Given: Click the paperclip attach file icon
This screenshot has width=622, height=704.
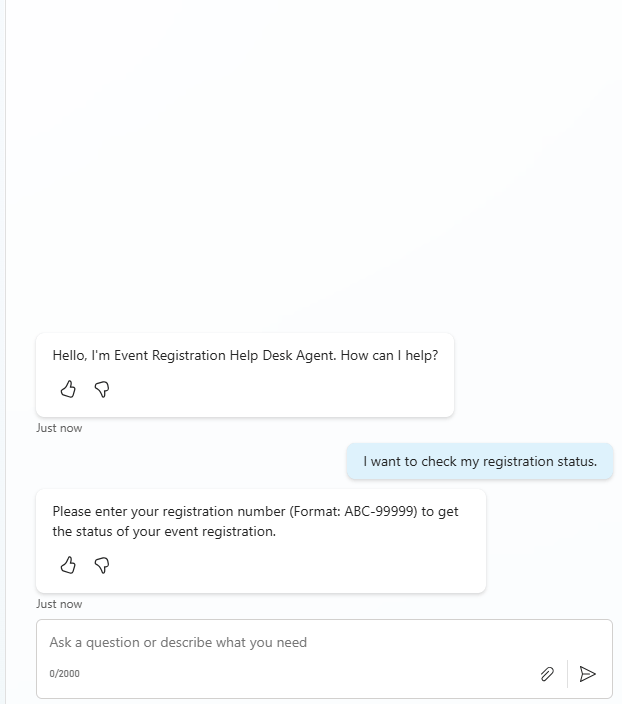Looking at the screenshot, I should click(547, 674).
